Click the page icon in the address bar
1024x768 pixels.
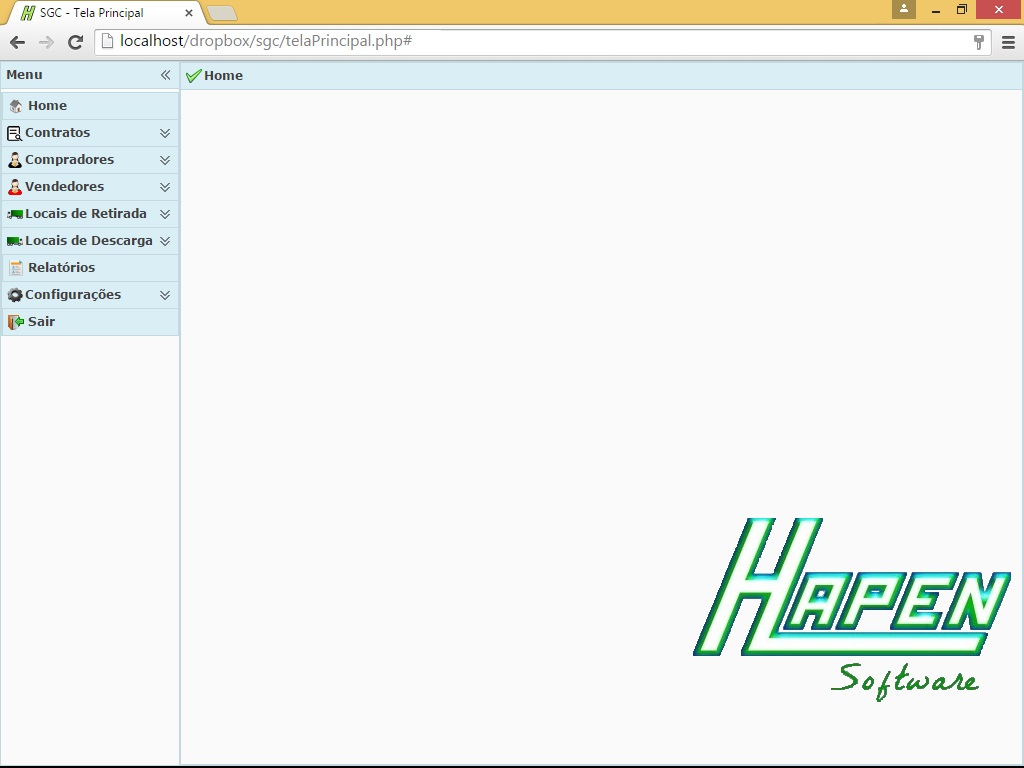pos(108,41)
